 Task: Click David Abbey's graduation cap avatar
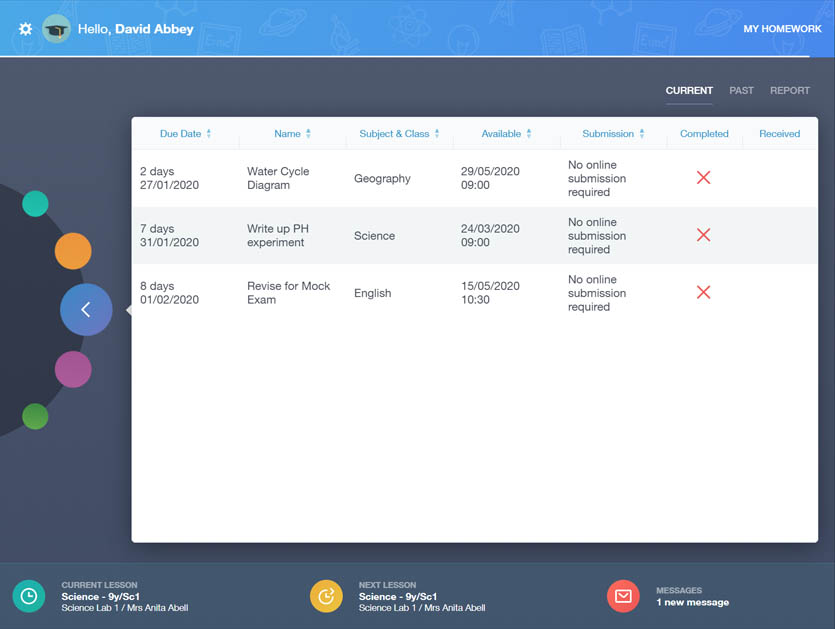56,29
